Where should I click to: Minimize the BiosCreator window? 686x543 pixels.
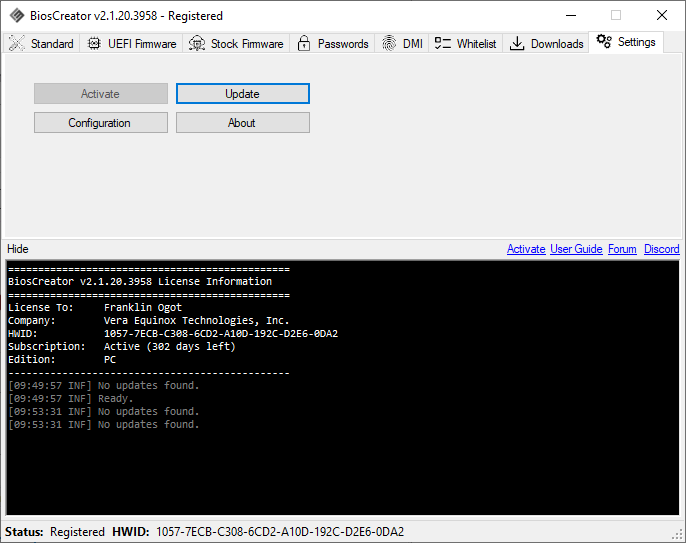click(571, 15)
